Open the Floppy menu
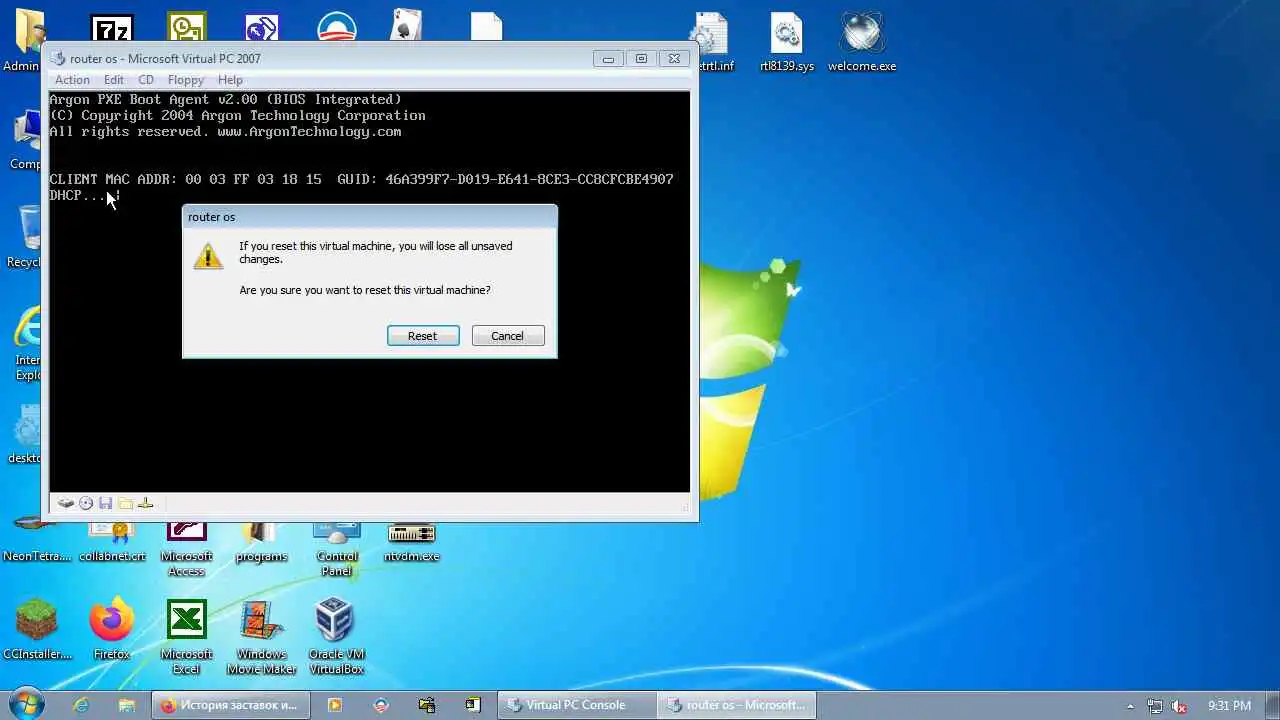The image size is (1280, 720). (x=186, y=80)
